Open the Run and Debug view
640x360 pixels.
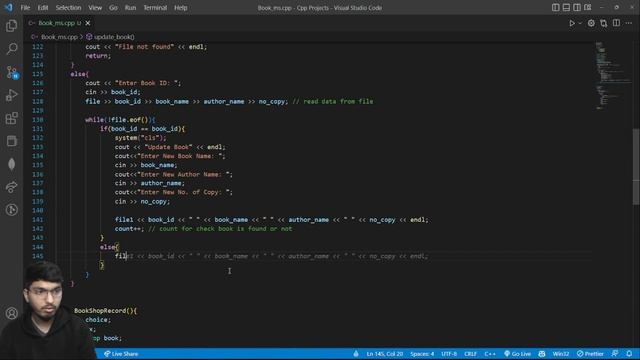coord(11,95)
